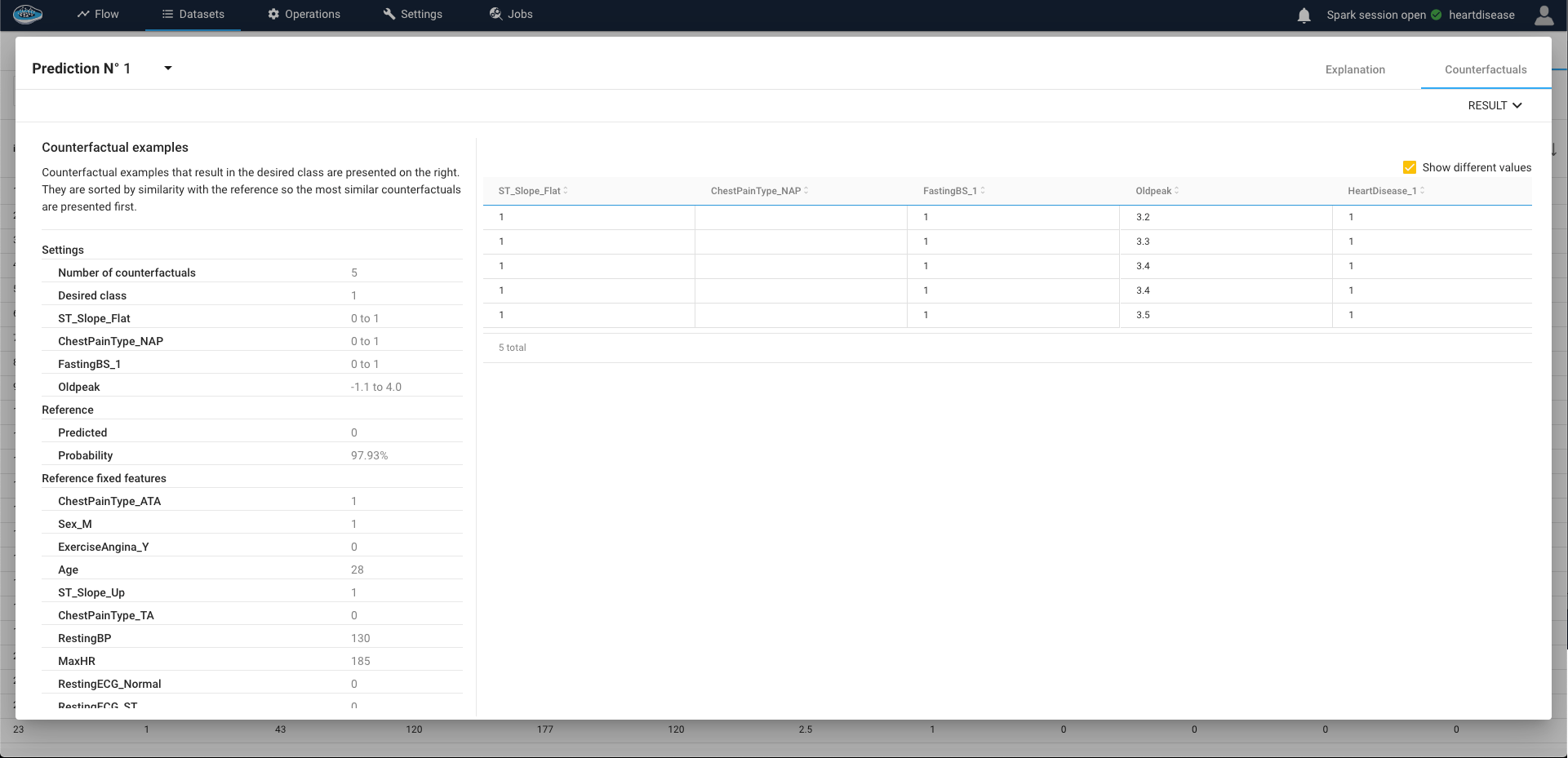This screenshot has height=758, width=1568.
Task: Sort by ChestPainType_NAP column arrows
Action: coord(806,191)
